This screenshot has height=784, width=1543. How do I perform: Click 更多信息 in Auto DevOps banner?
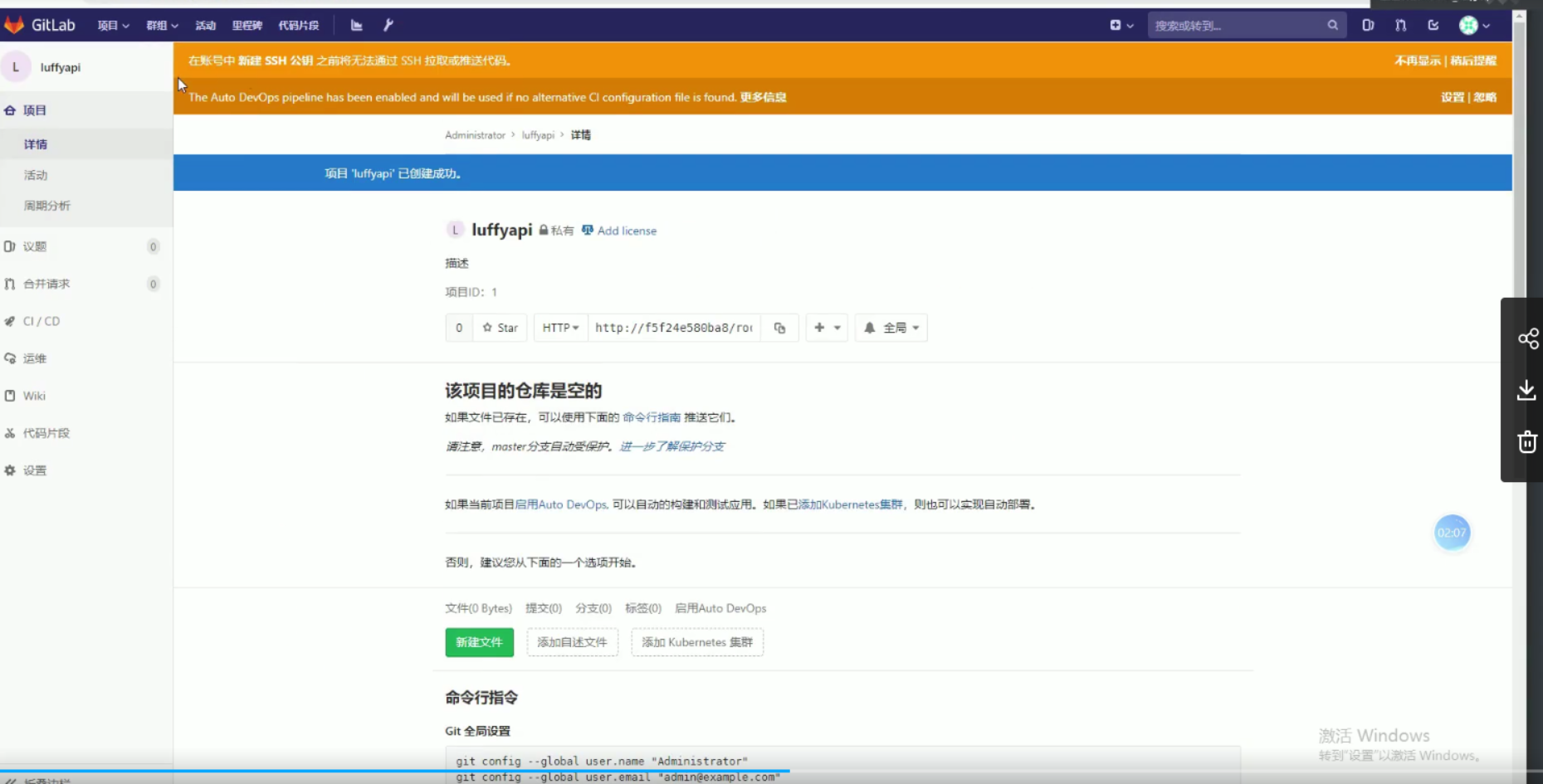tap(764, 97)
